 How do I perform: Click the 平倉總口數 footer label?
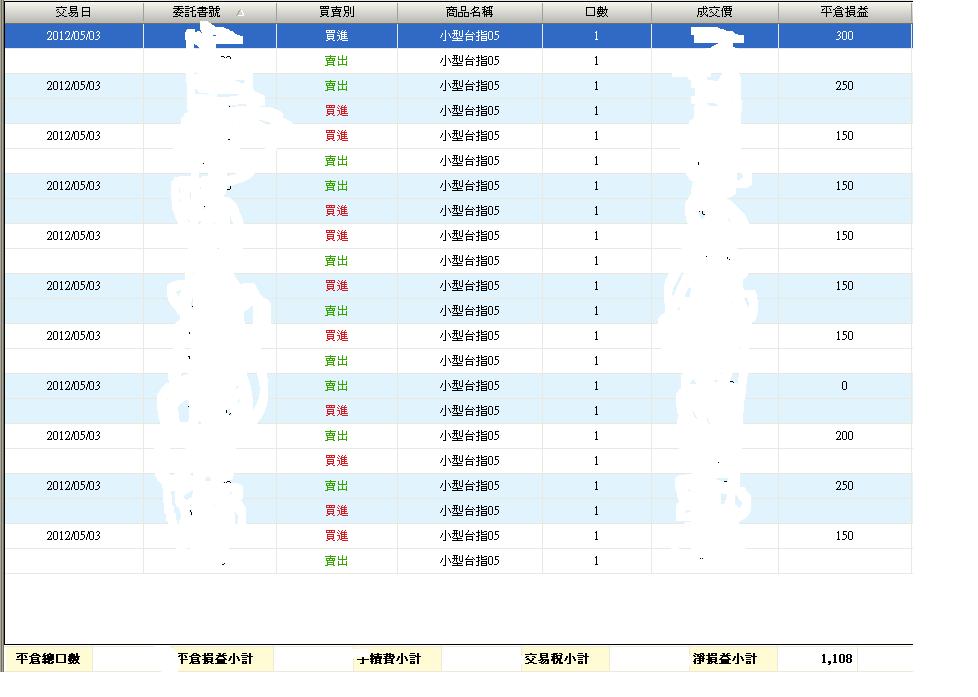pyautogui.click(x=48, y=658)
